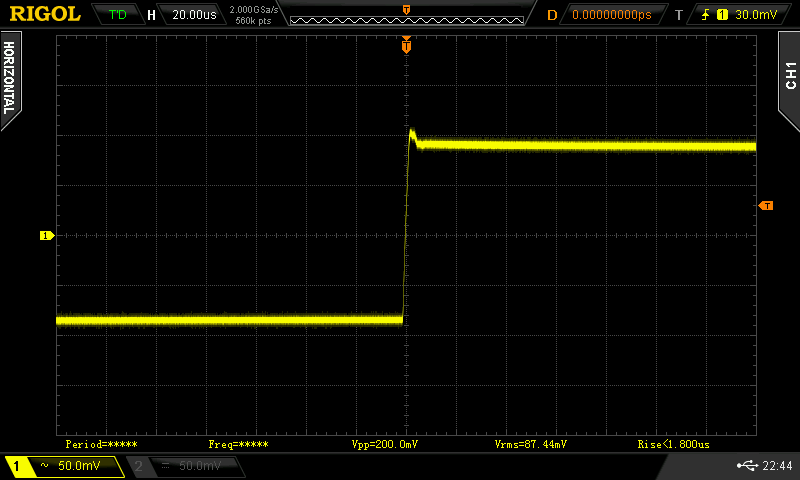Screen dimensions: 800x480
Task: Click the orange trigger level marker on right edge
Action: (x=766, y=205)
